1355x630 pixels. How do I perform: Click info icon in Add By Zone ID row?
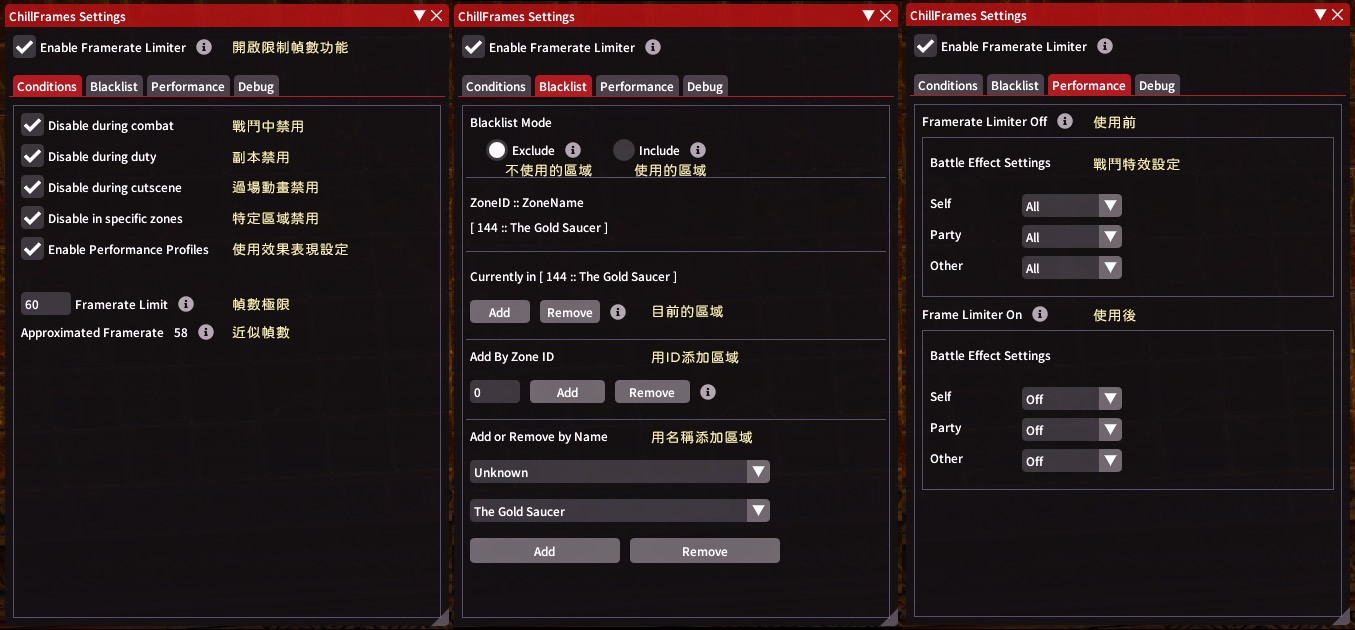tap(708, 392)
